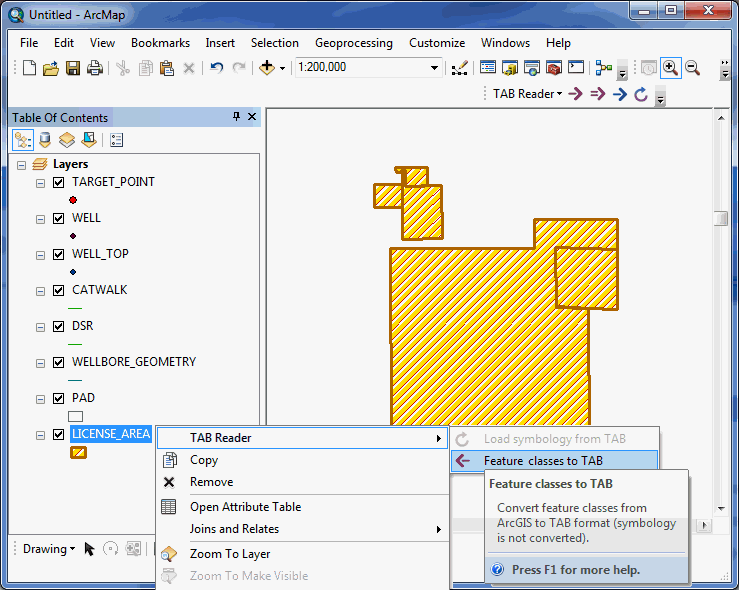Click the Paste clipboard icon
Screen dimensions: 739x590
tap(167, 68)
